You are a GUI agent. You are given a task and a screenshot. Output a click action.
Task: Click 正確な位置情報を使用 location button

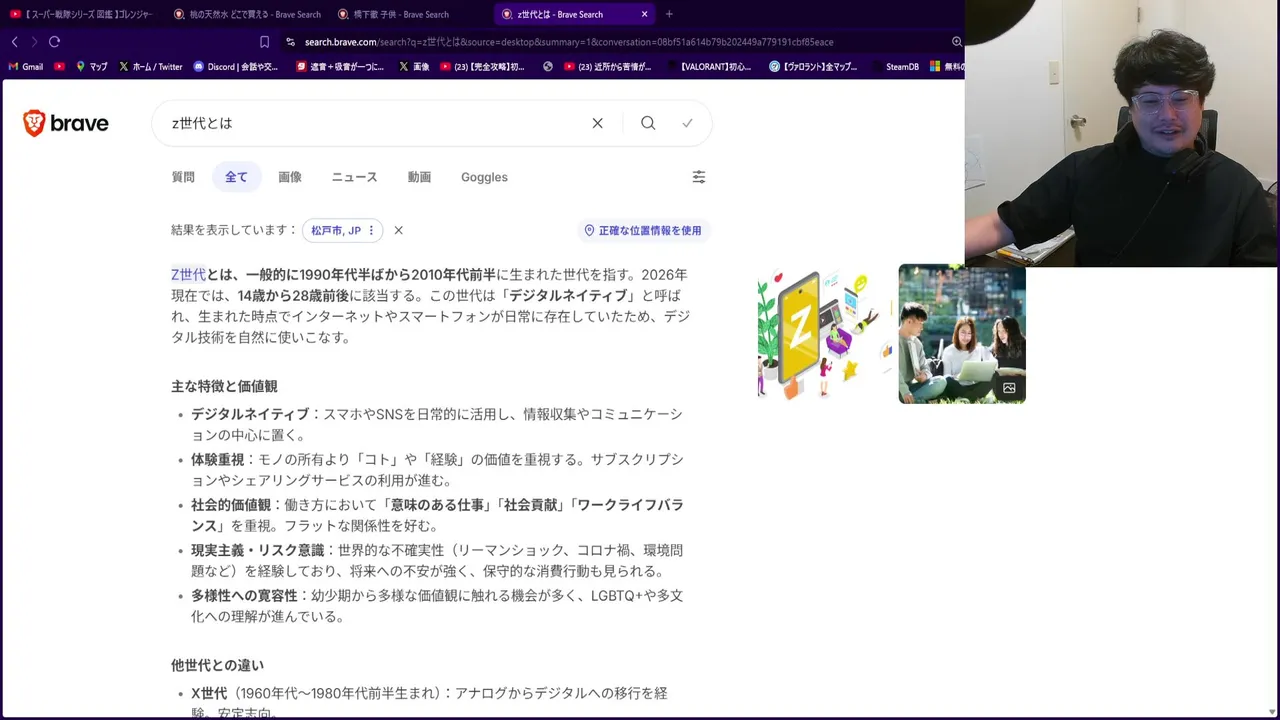pyautogui.click(x=644, y=230)
